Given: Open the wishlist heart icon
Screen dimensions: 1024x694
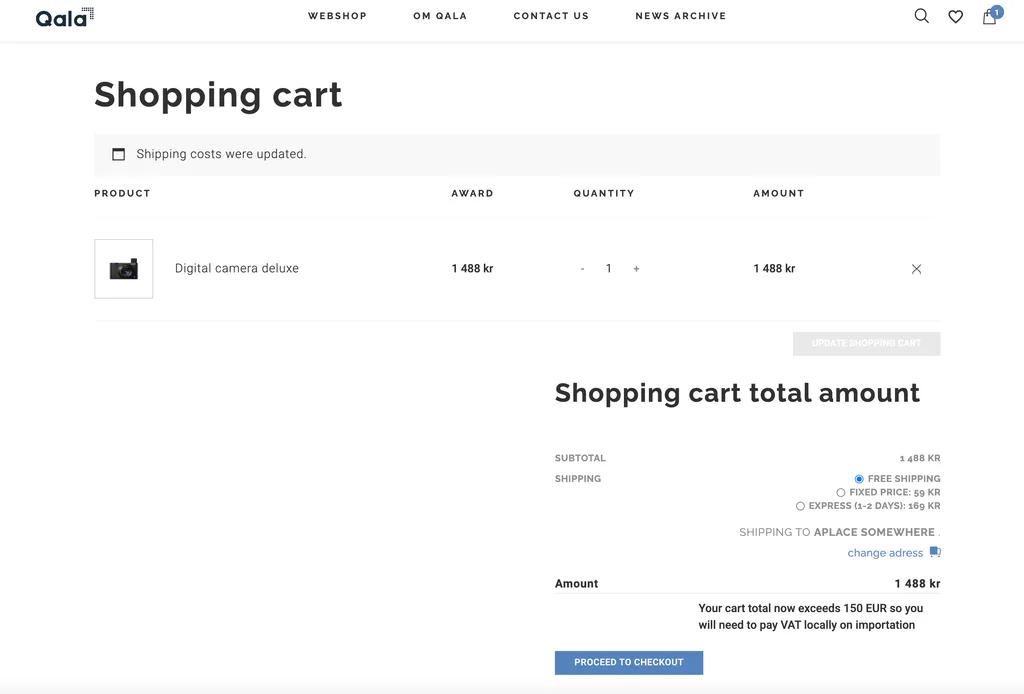Looking at the screenshot, I should [955, 16].
